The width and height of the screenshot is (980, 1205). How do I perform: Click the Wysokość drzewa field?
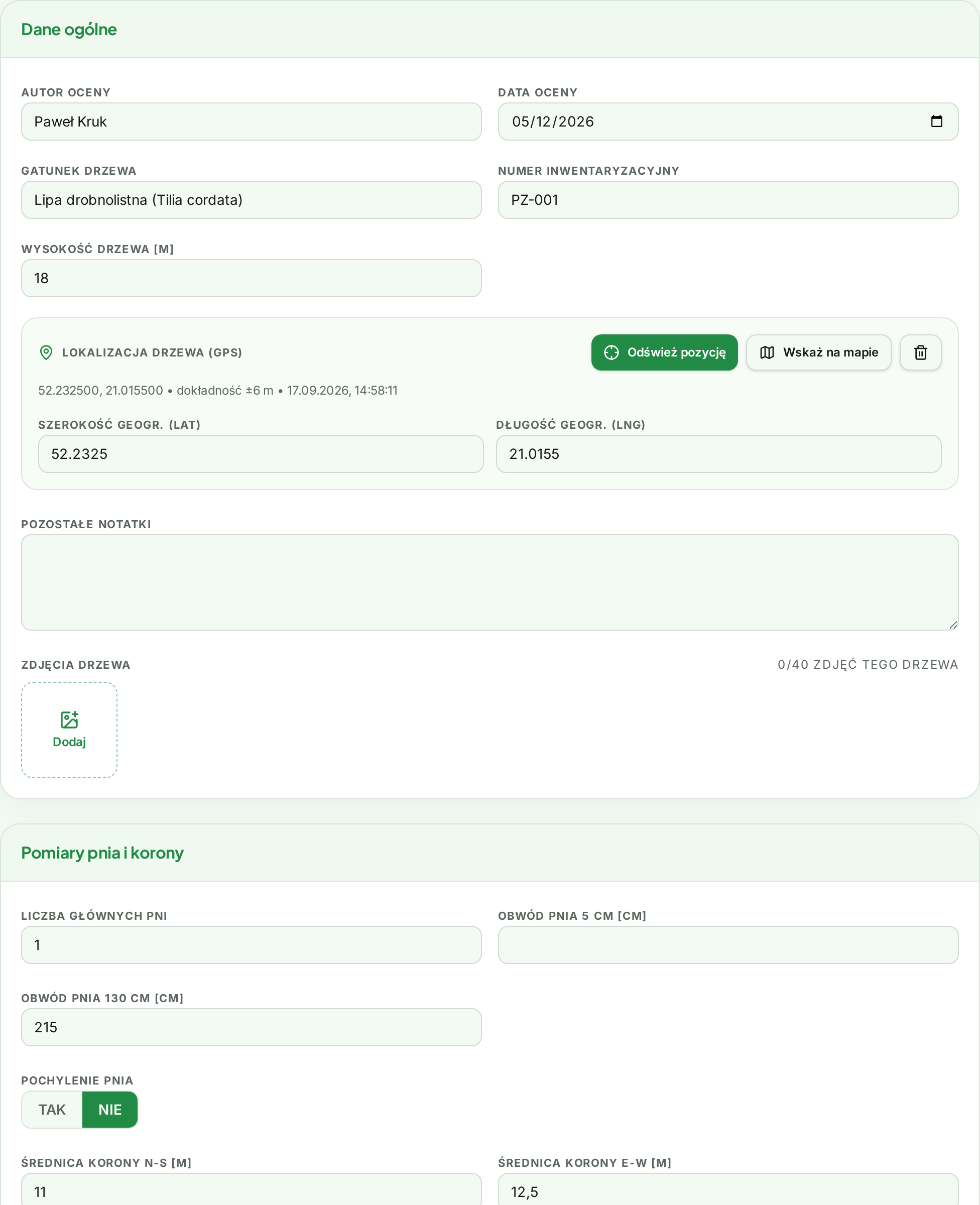(251, 278)
